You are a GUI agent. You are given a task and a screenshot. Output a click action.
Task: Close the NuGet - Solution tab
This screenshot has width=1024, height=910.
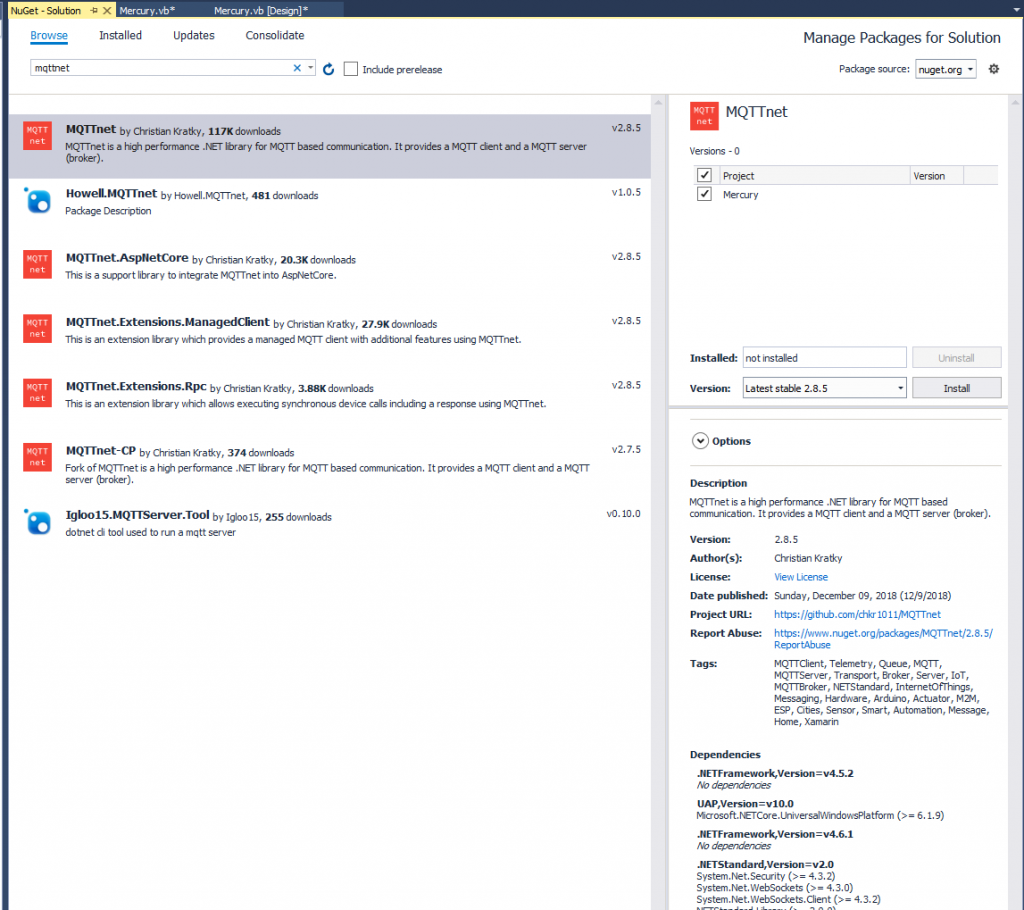click(107, 10)
